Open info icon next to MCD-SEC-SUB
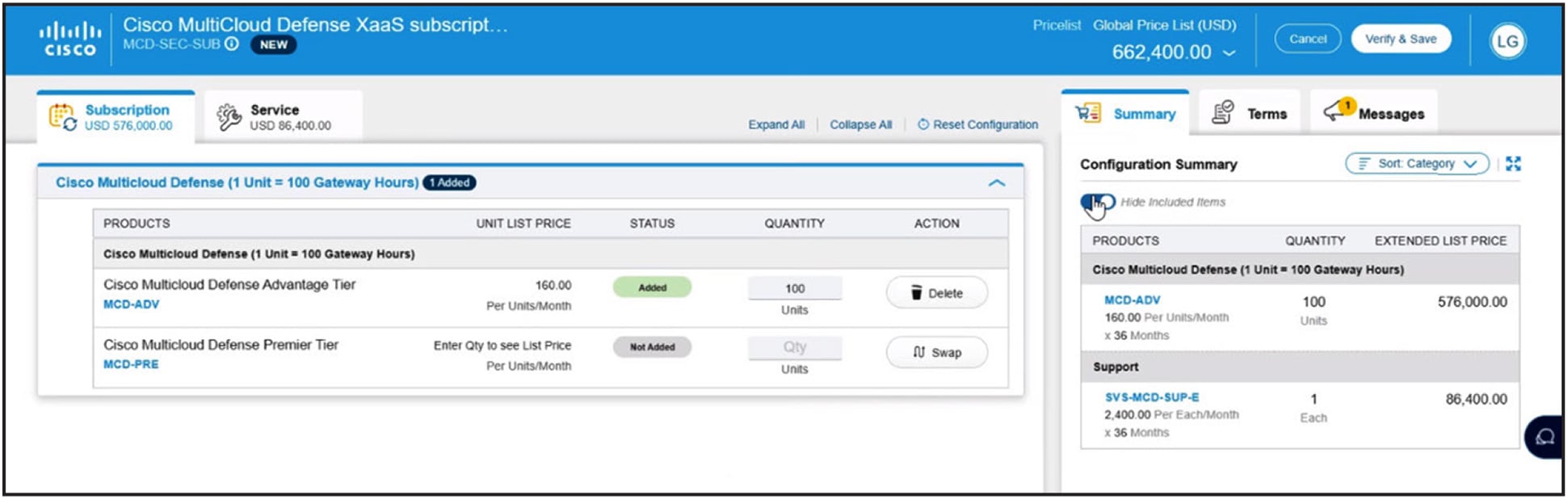1568x499 pixels. point(232,44)
